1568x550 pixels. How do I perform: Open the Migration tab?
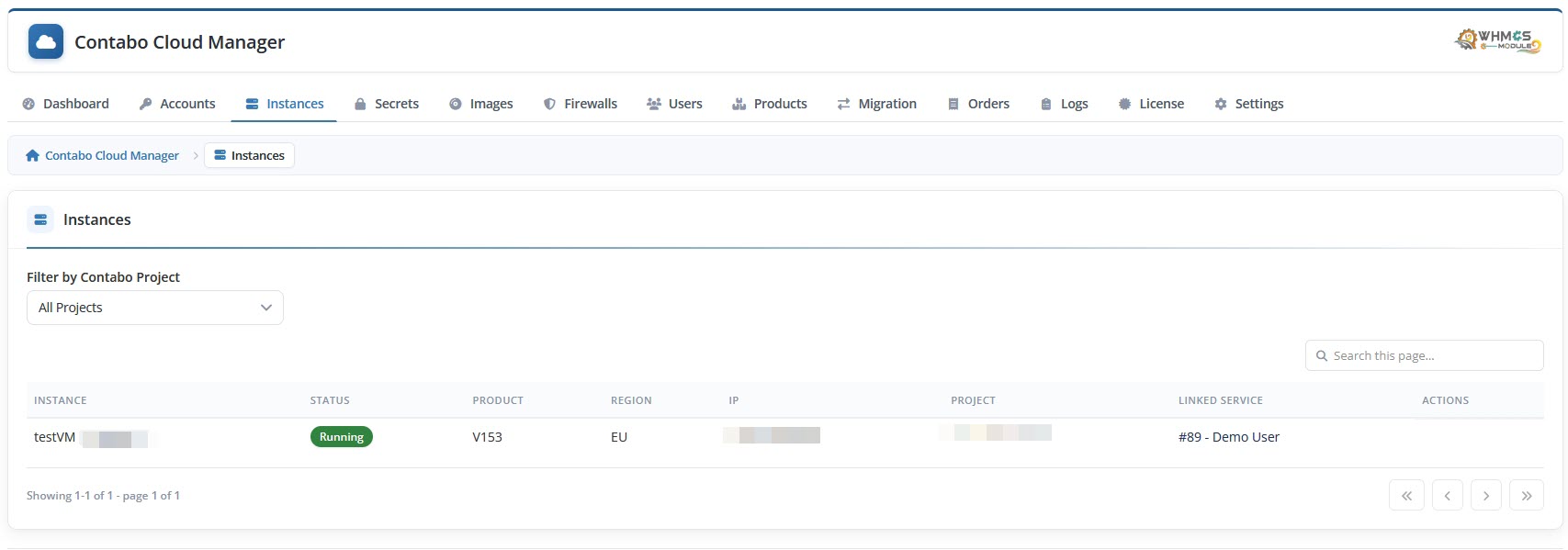click(877, 104)
